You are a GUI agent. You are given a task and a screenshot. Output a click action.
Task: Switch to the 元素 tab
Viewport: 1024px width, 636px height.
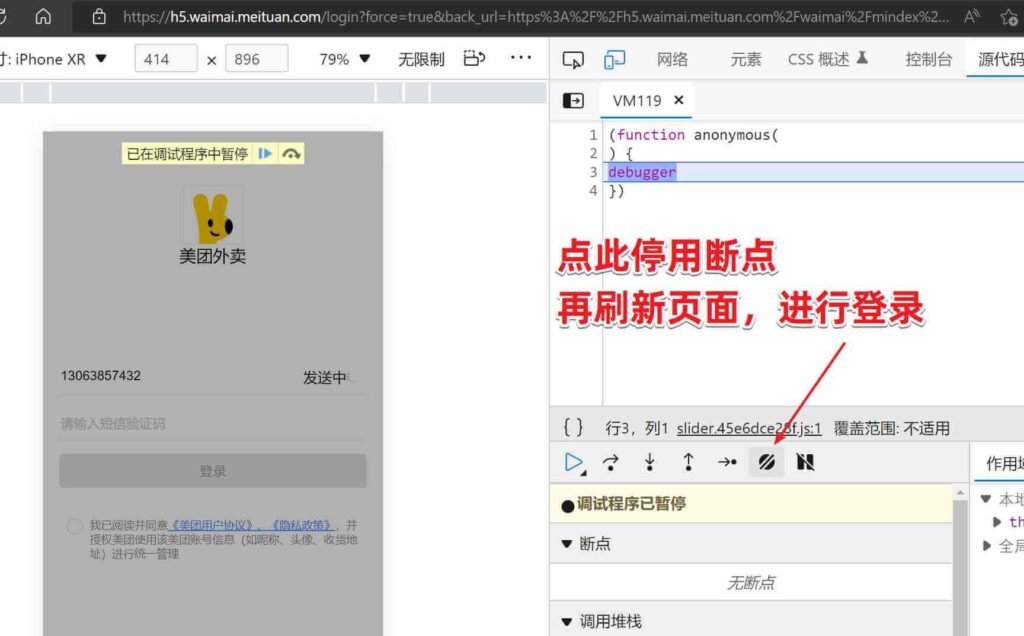(x=746, y=59)
